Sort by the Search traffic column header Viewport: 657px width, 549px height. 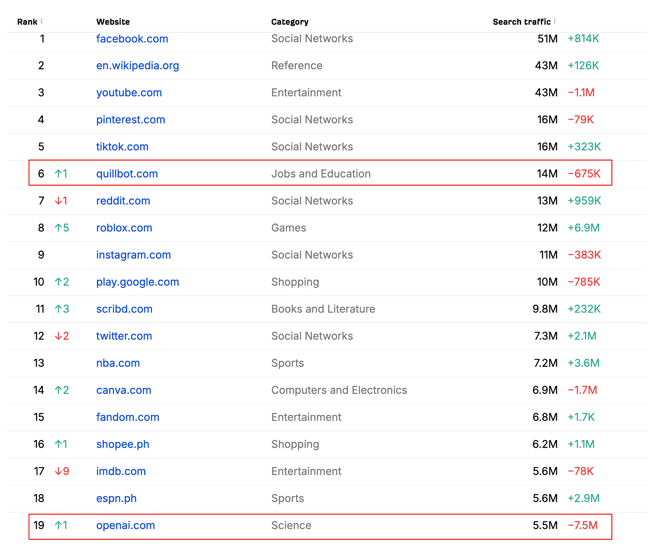pos(522,22)
